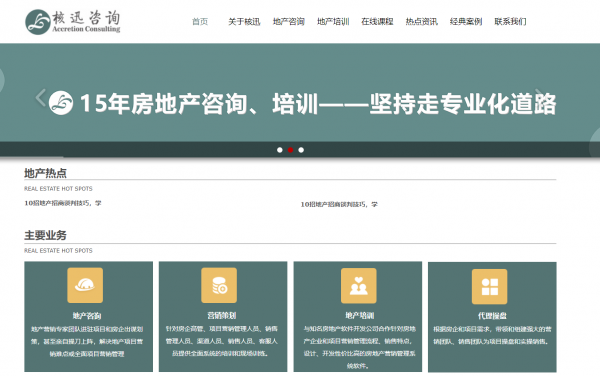Click the 经典案例 navigation link

466,21
